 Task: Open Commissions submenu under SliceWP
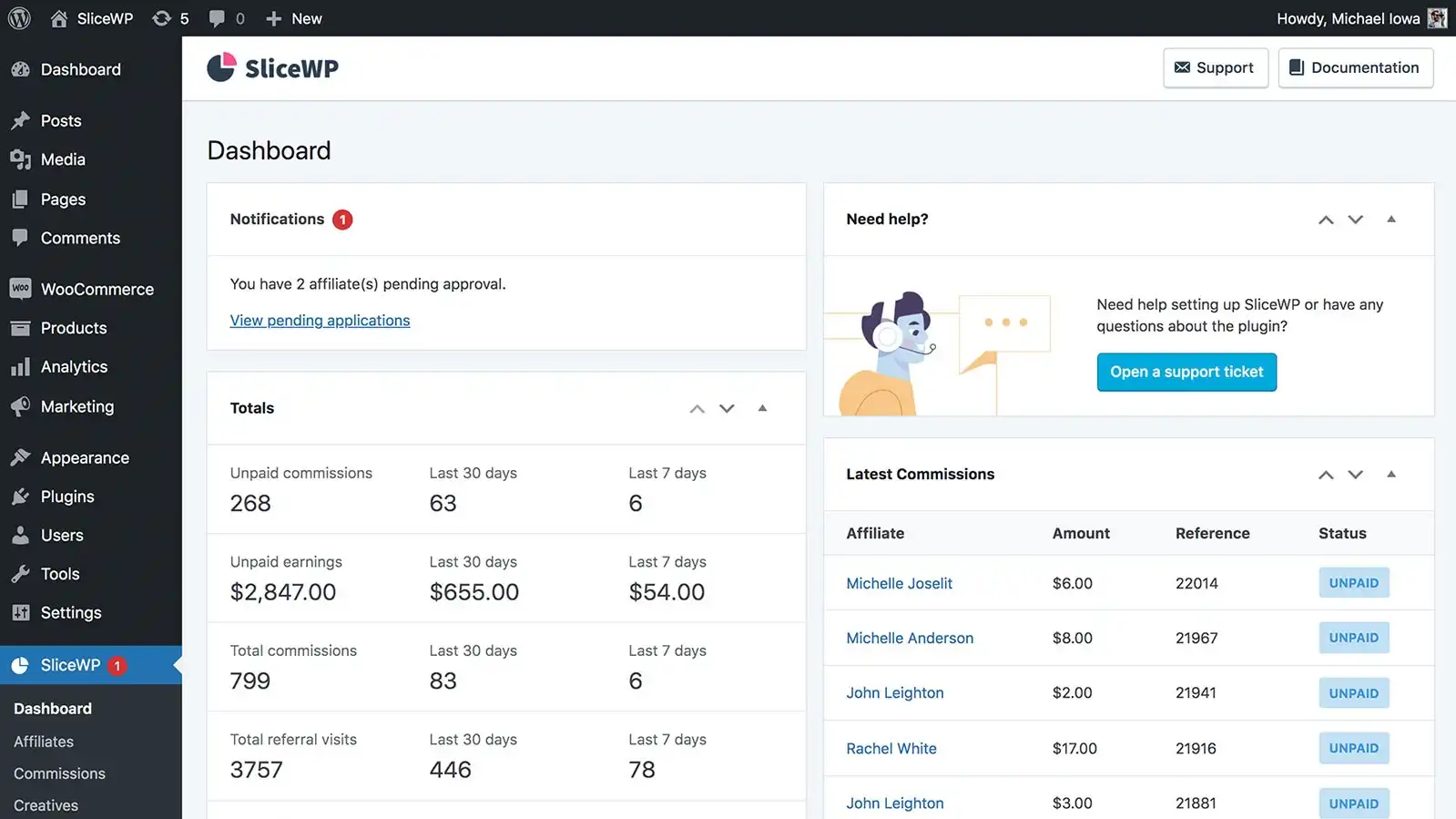pyautogui.click(x=59, y=773)
